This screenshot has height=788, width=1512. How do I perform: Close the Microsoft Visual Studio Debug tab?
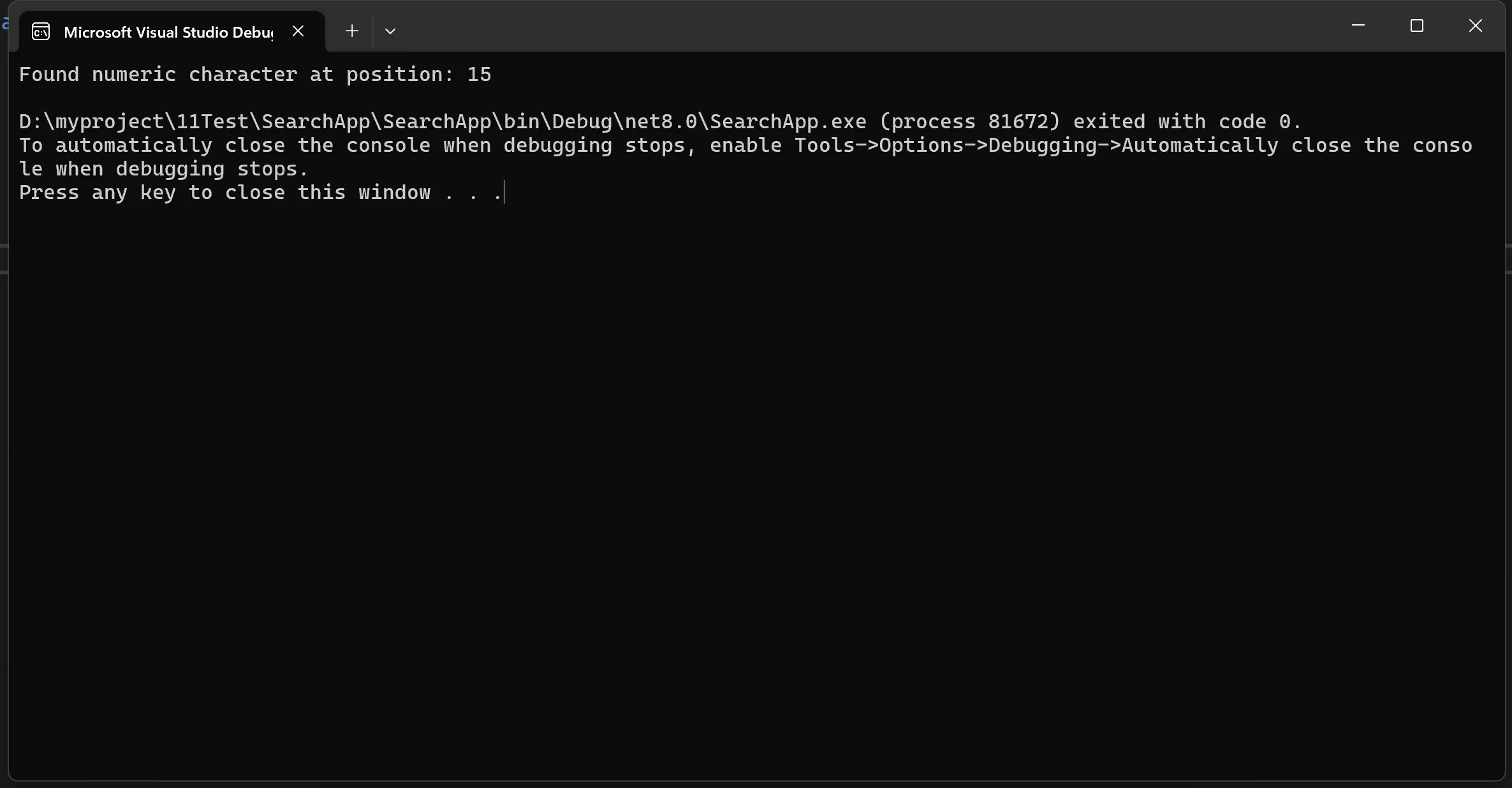click(298, 31)
